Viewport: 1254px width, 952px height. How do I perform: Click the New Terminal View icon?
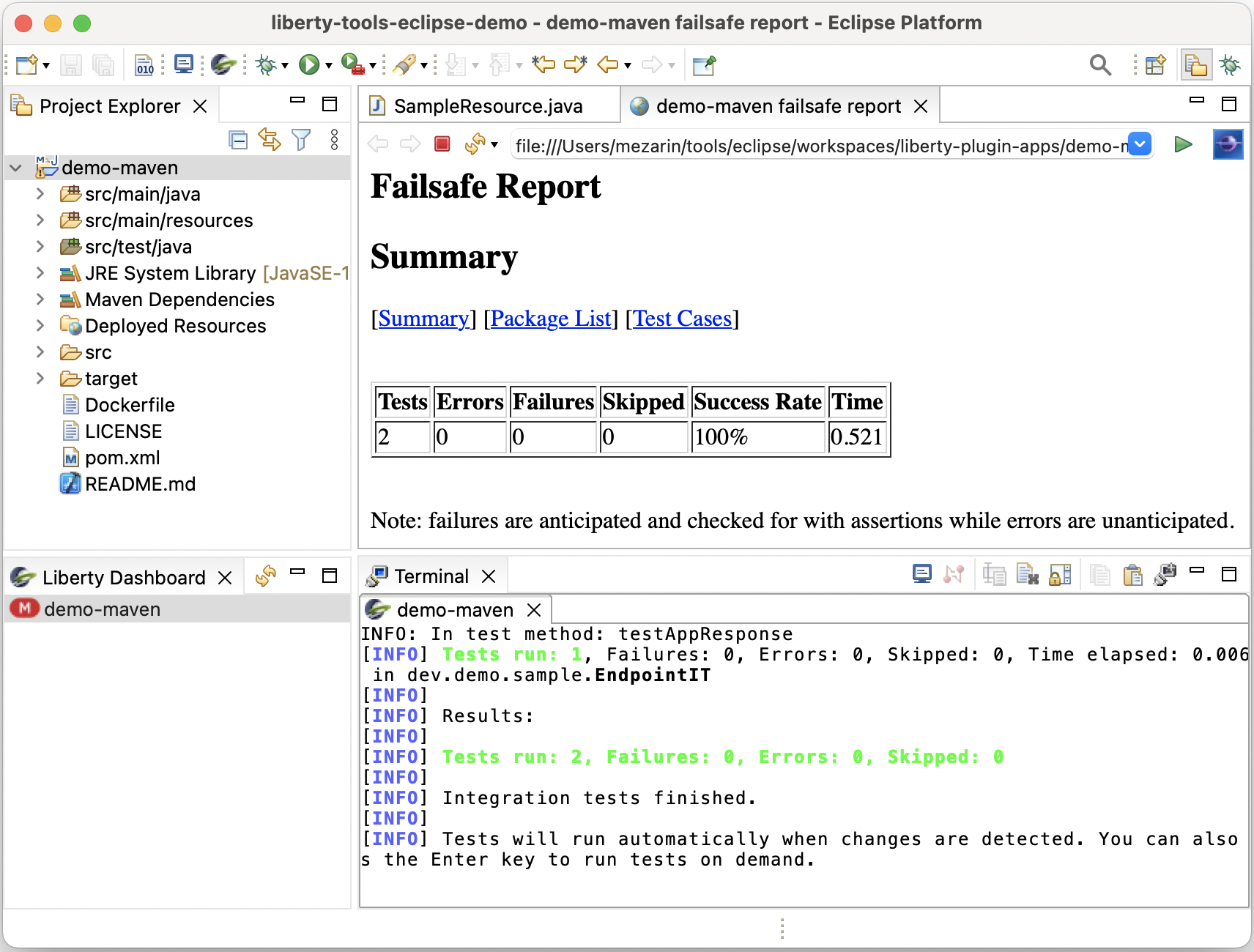click(1165, 575)
